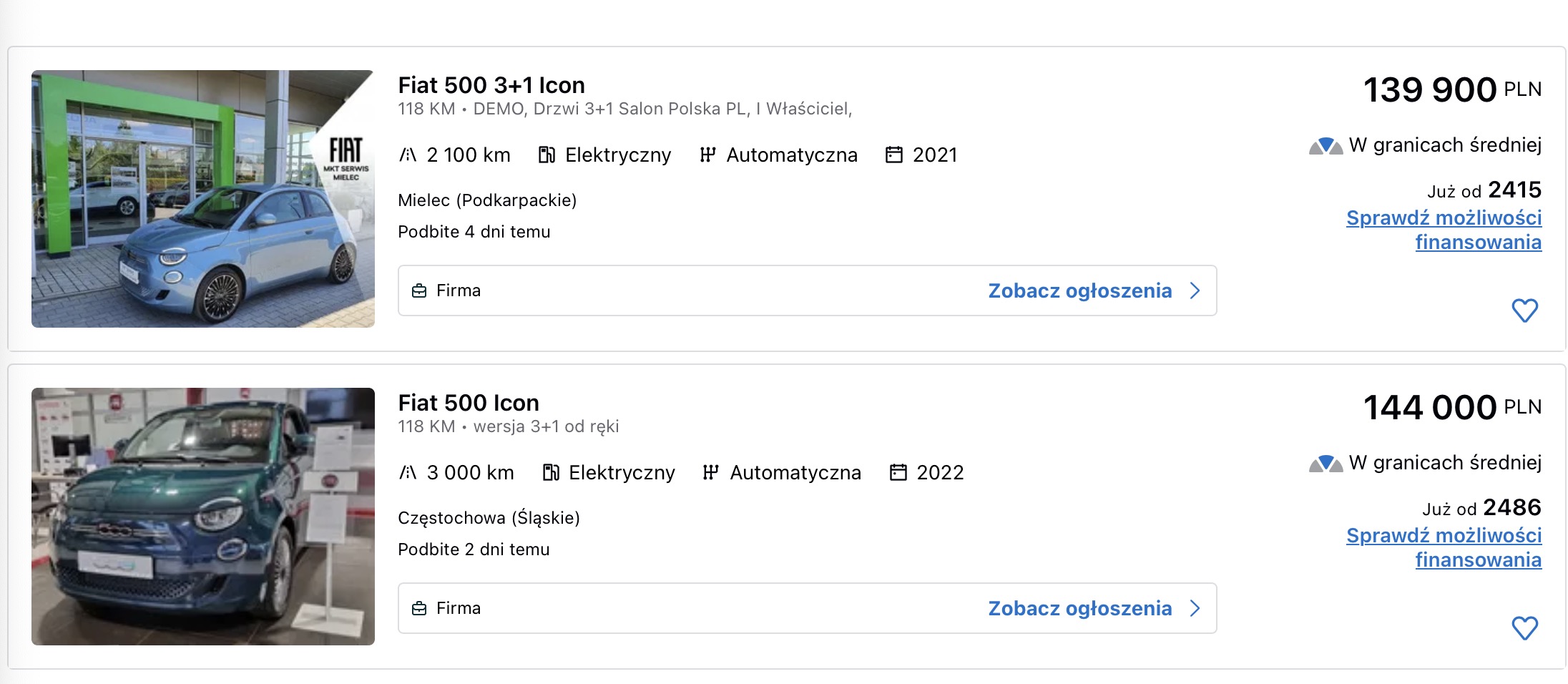Save the 144 000 PLN listing with heart
This screenshot has height=684, width=1568.
[x=1524, y=628]
